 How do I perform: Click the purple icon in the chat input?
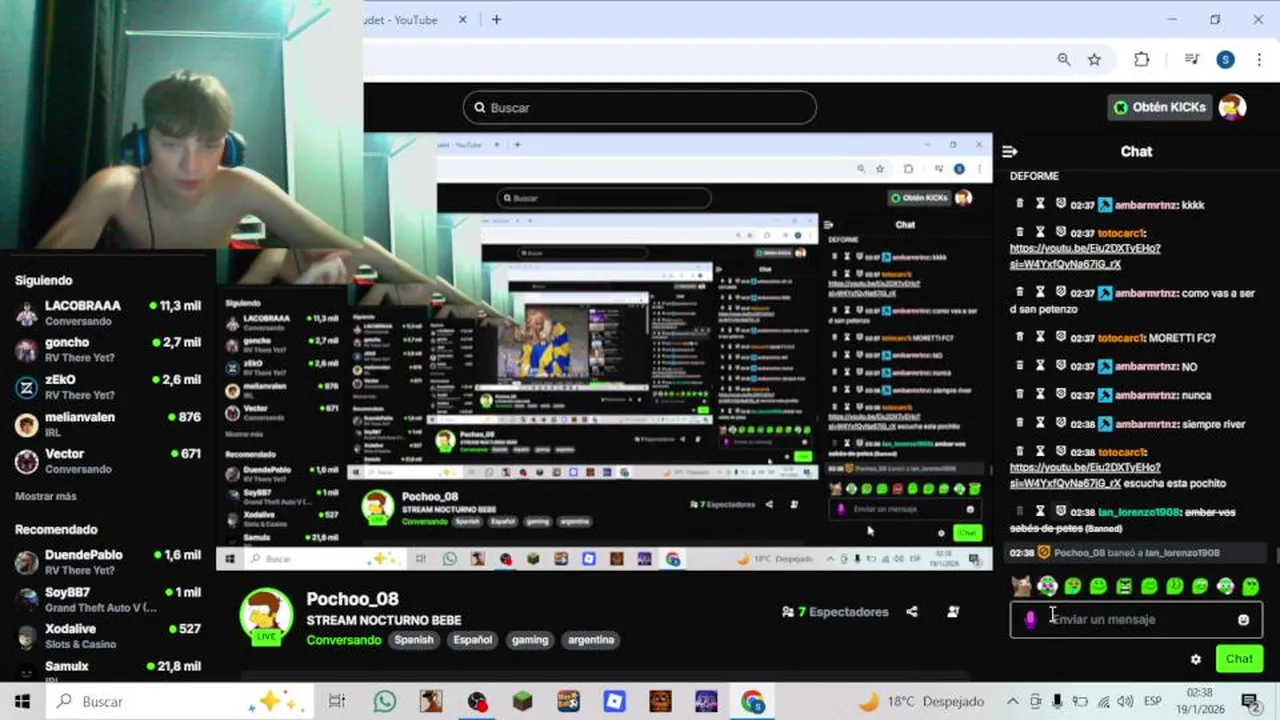(1031, 620)
